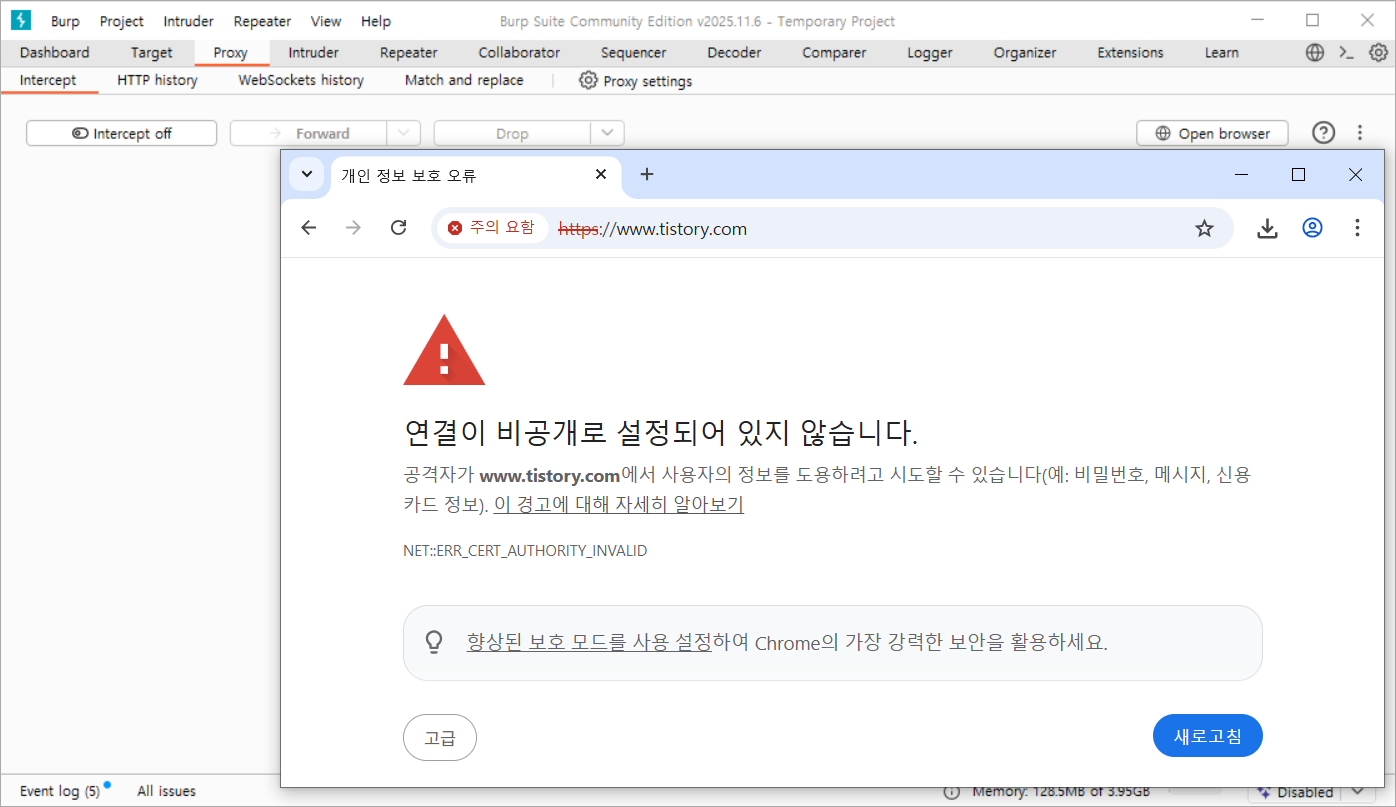This screenshot has height=807, width=1396.
Task: Click the Proxy settings gear icon
Action: pos(588,81)
